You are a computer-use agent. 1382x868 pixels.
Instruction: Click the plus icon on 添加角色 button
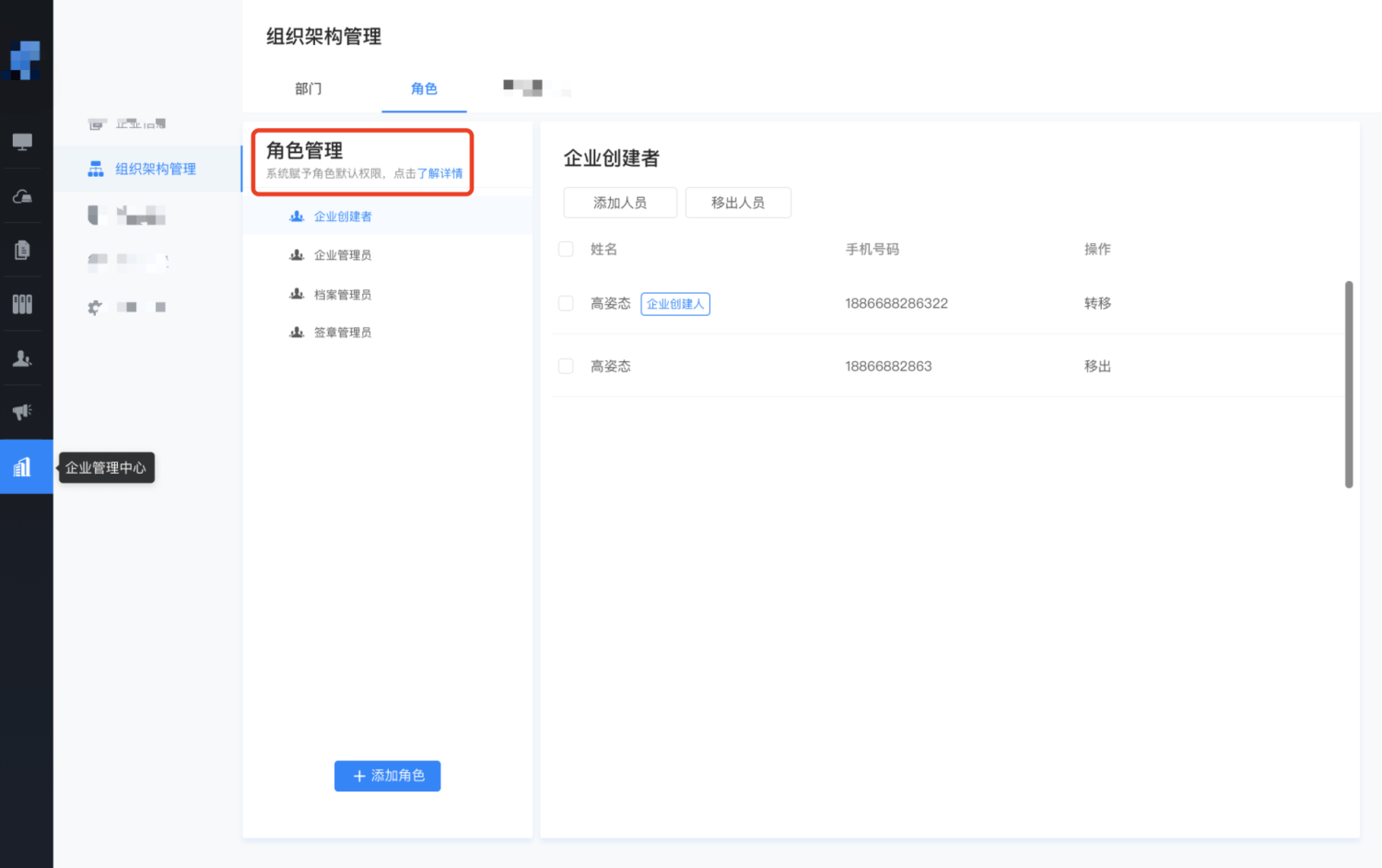(x=359, y=776)
